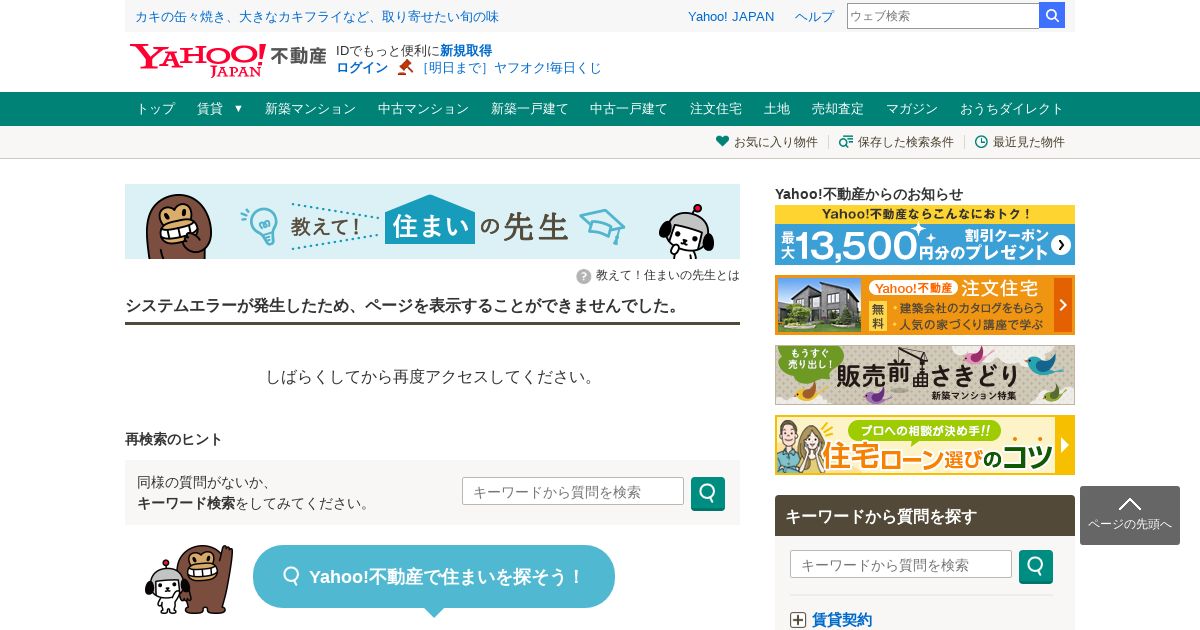Click the monkey and robot mascot image

coord(190,579)
